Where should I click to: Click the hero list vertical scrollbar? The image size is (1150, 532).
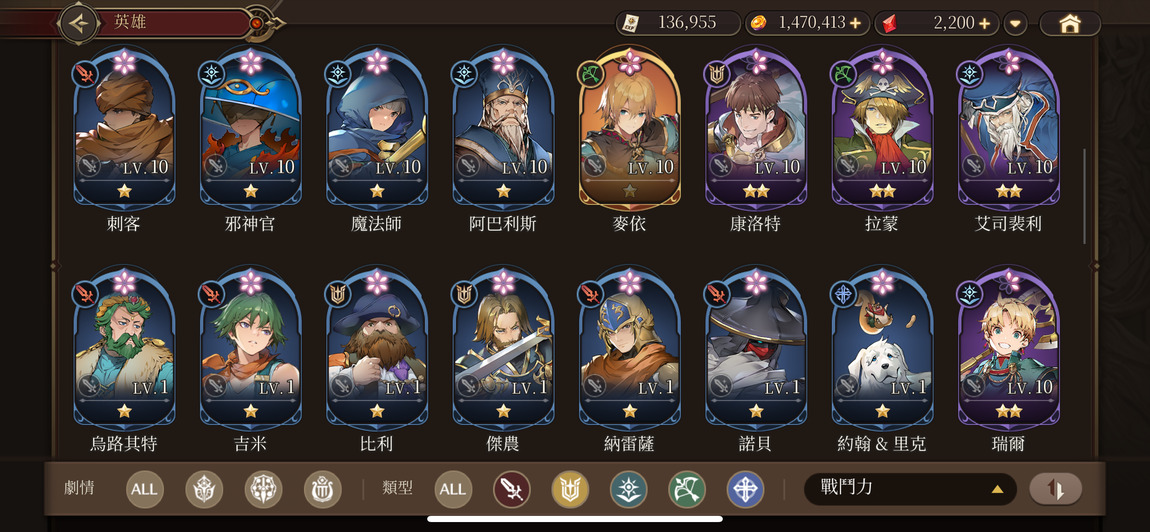[1085, 195]
